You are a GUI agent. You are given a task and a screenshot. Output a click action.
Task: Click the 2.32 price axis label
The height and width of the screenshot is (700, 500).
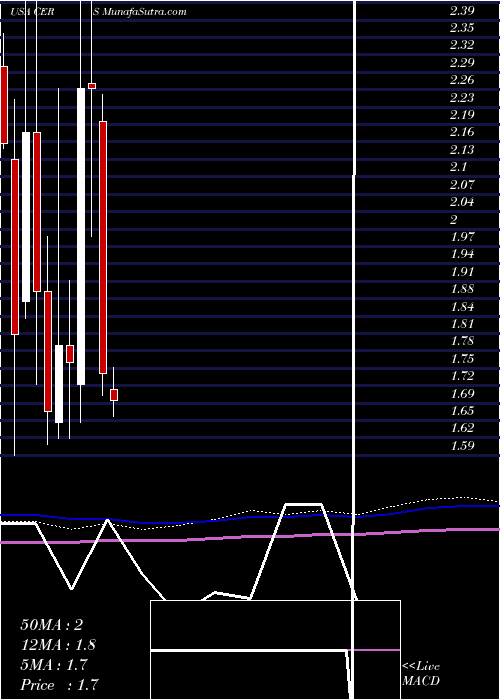[462, 45]
